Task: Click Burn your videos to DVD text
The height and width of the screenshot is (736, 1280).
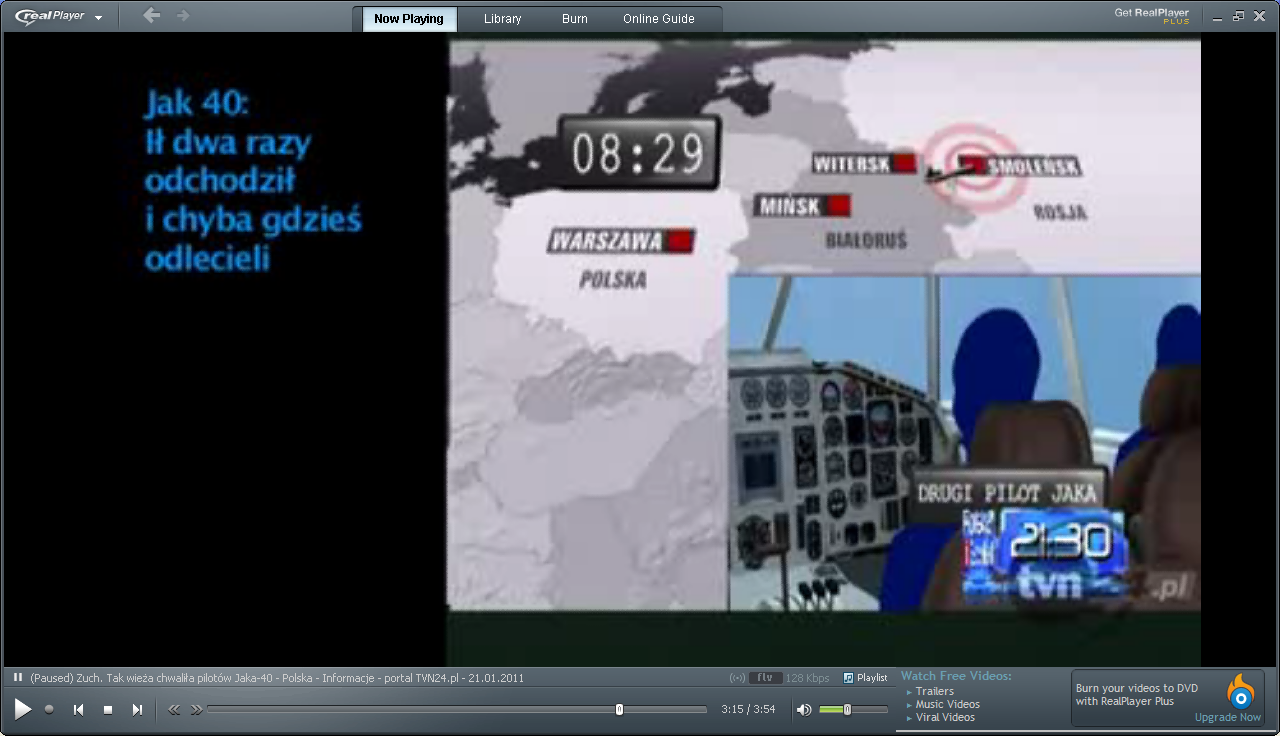Action: [x=1137, y=694]
